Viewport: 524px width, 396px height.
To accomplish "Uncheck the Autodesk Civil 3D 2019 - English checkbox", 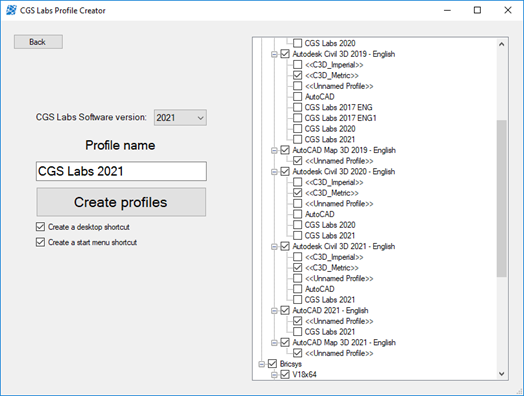I will pos(285,54).
